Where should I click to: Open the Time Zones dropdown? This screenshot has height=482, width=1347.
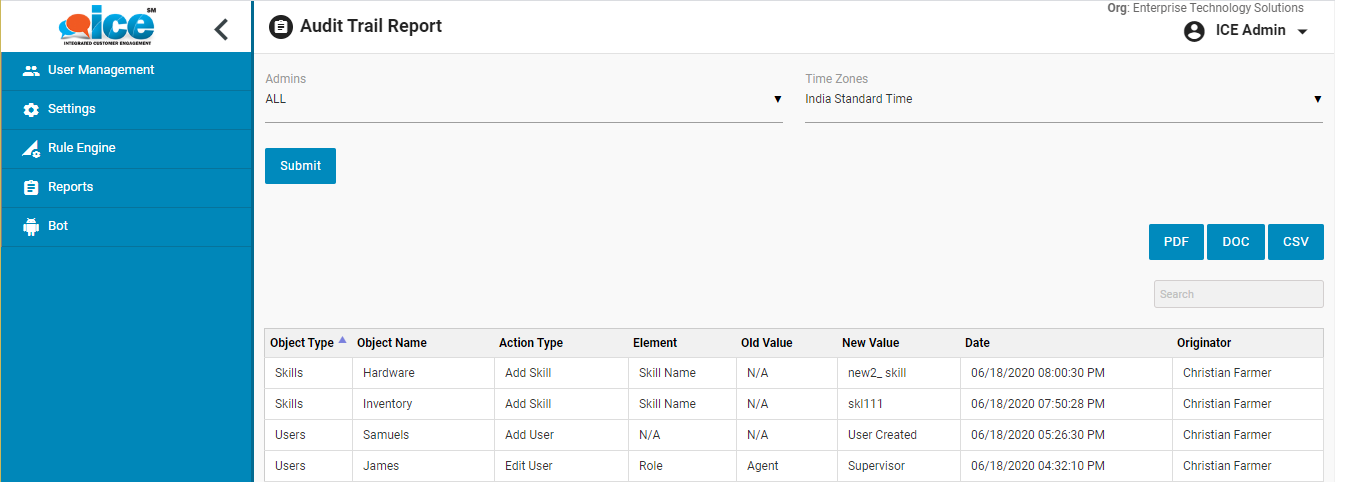point(1063,100)
